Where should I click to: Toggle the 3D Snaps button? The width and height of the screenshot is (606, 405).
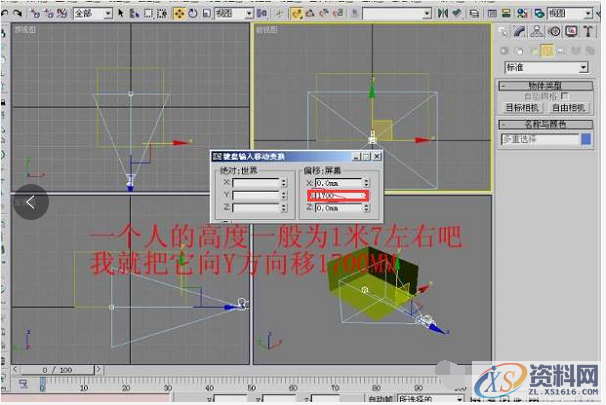[x=297, y=14]
